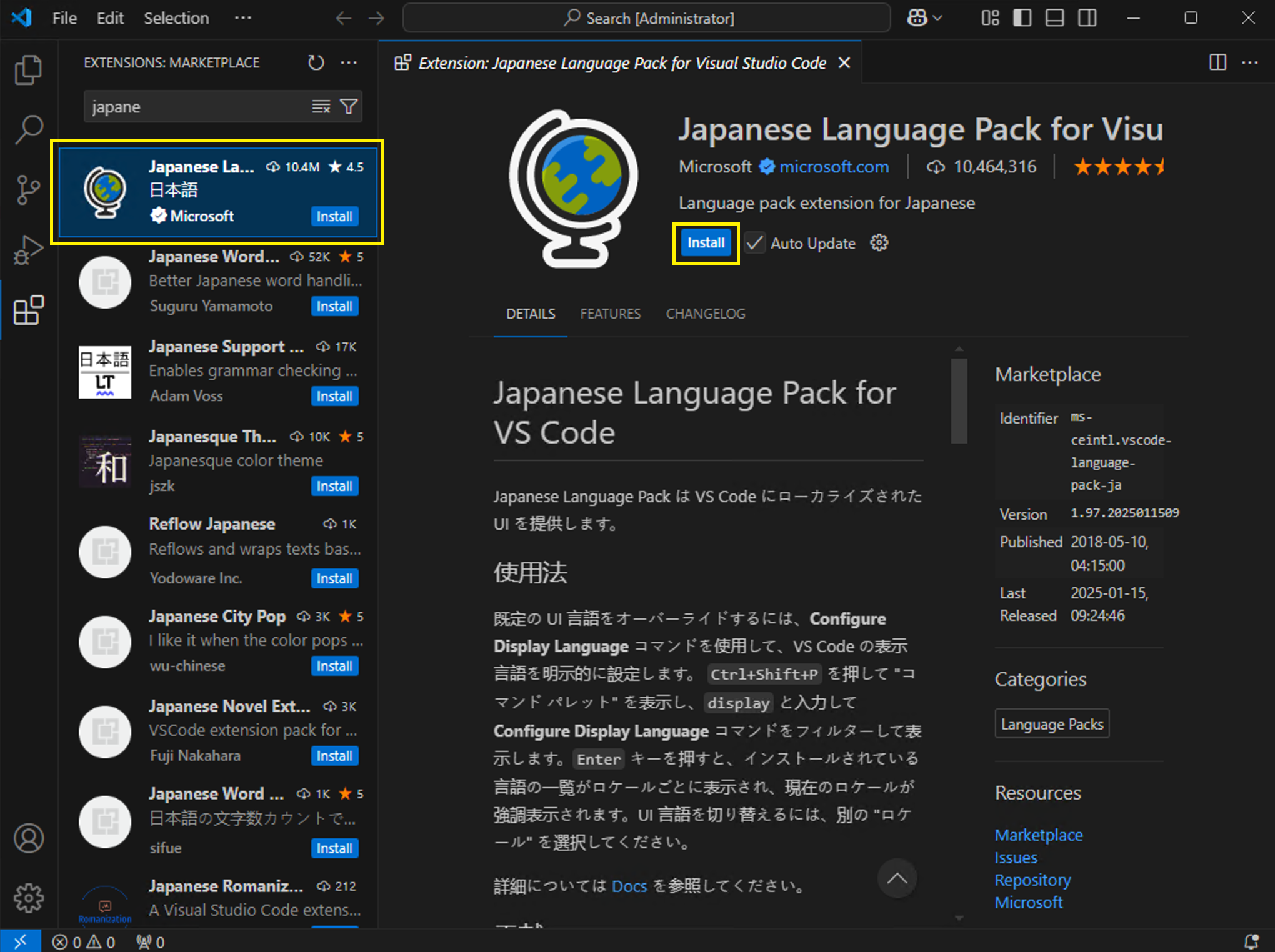1275x952 pixels.
Task: Clear extensions search results
Action: pos(321,107)
